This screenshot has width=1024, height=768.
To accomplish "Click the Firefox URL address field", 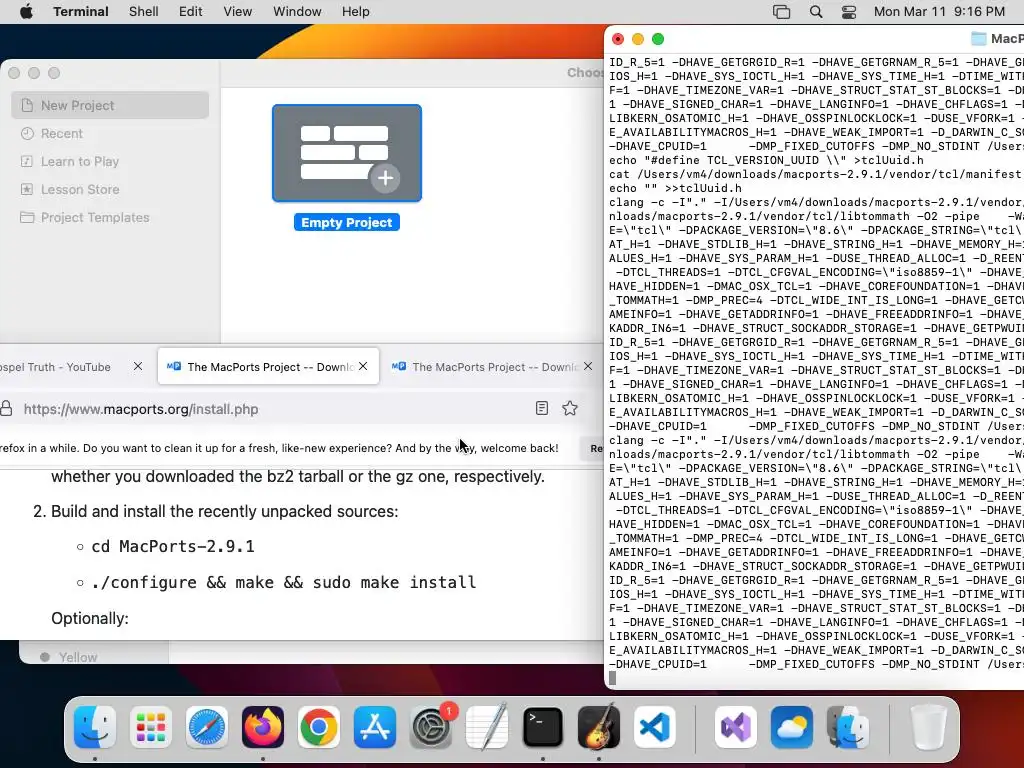I will point(274,409).
